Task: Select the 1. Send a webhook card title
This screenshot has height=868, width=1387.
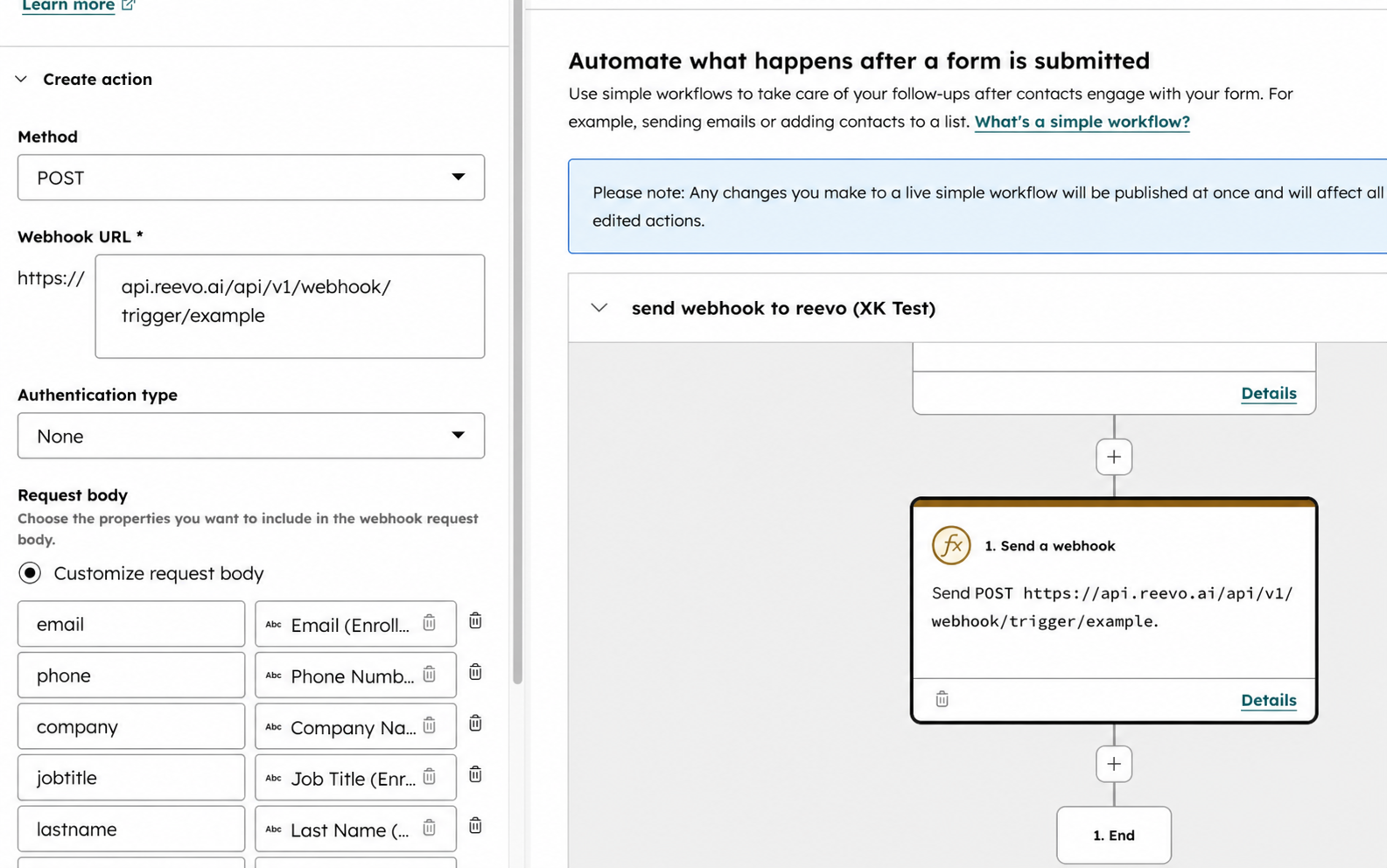Action: pos(1049,546)
